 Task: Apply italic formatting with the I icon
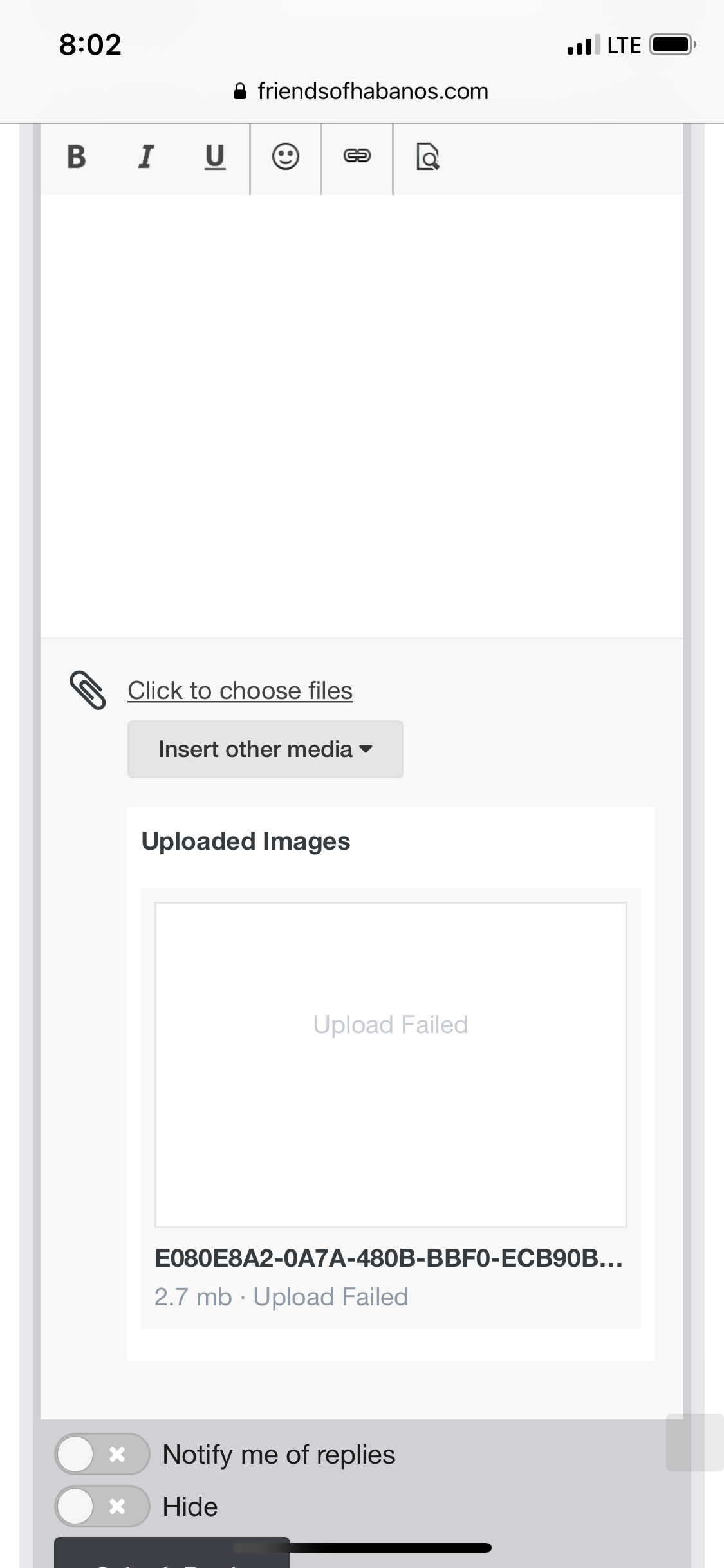pyautogui.click(x=146, y=156)
